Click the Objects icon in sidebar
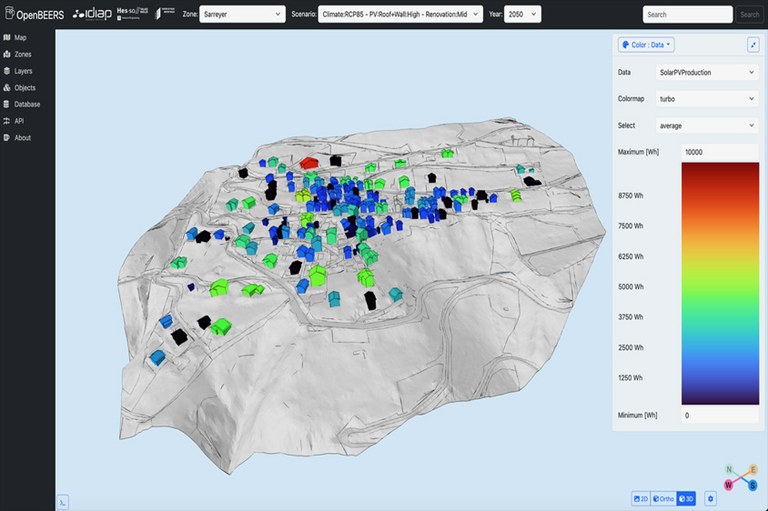This screenshot has width=768, height=511. coord(7,88)
